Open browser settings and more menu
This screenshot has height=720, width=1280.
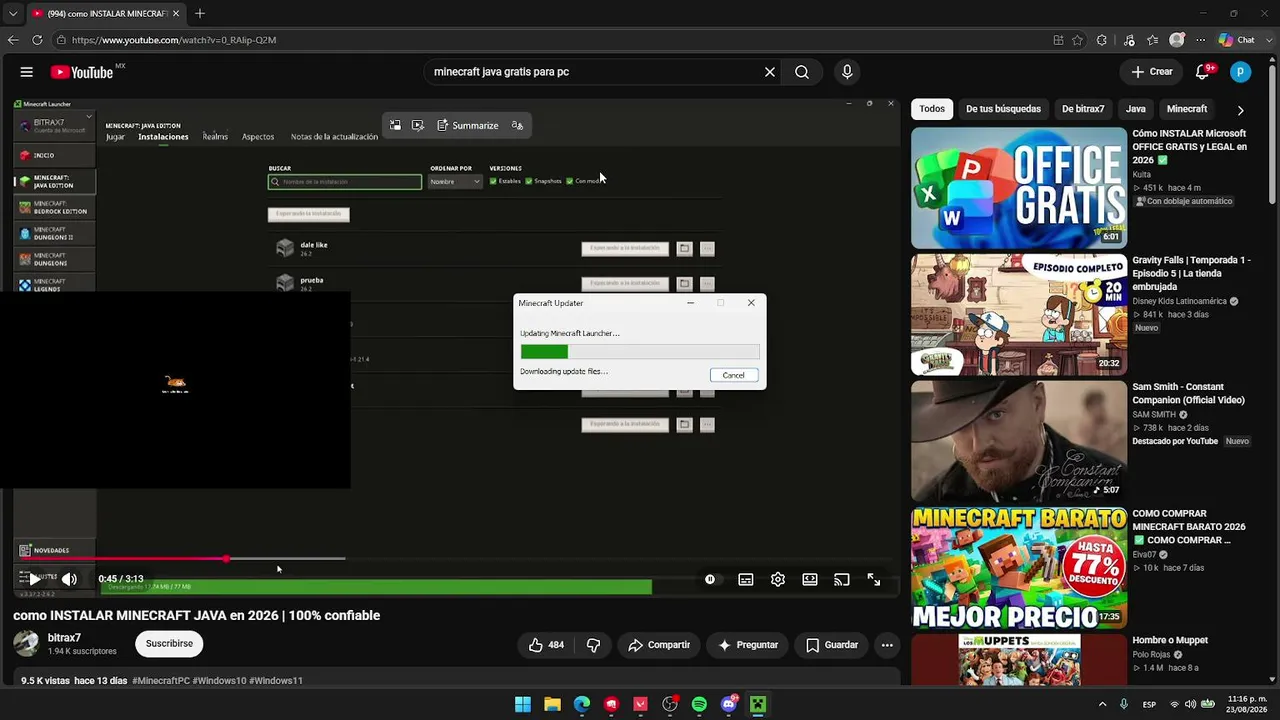click(x=1201, y=40)
